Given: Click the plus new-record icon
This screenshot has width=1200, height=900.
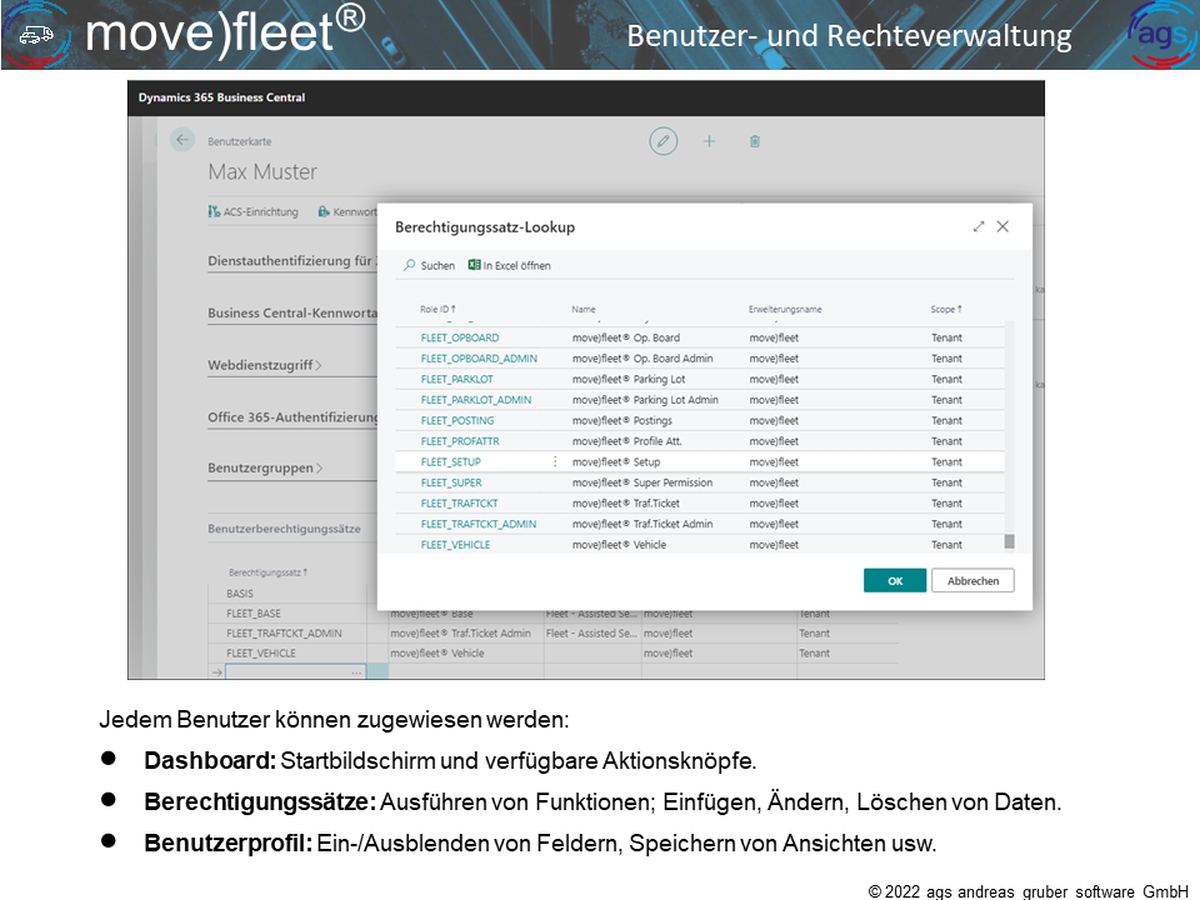Looking at the screenshot, I should pos(709,141).
